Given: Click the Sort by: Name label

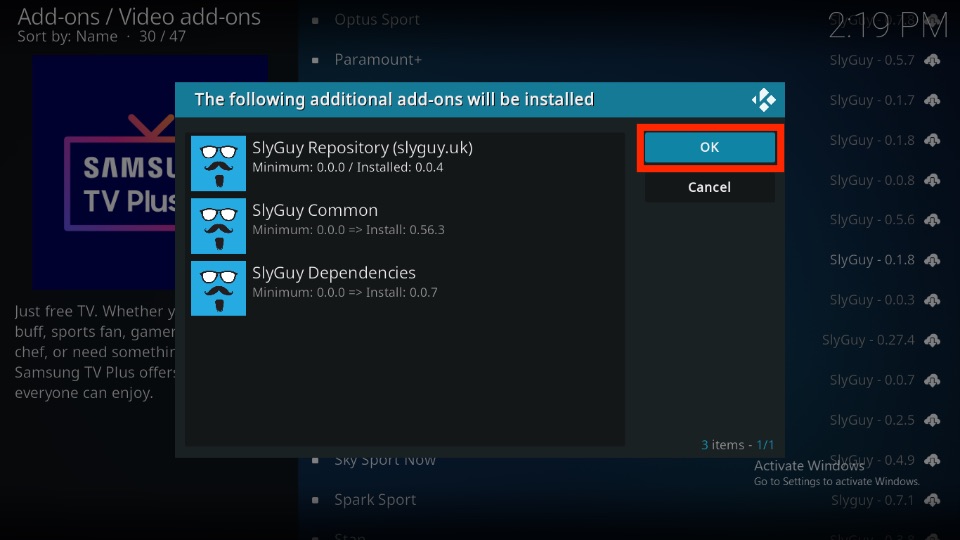Looking at the screenshot, I should point(67,37).
